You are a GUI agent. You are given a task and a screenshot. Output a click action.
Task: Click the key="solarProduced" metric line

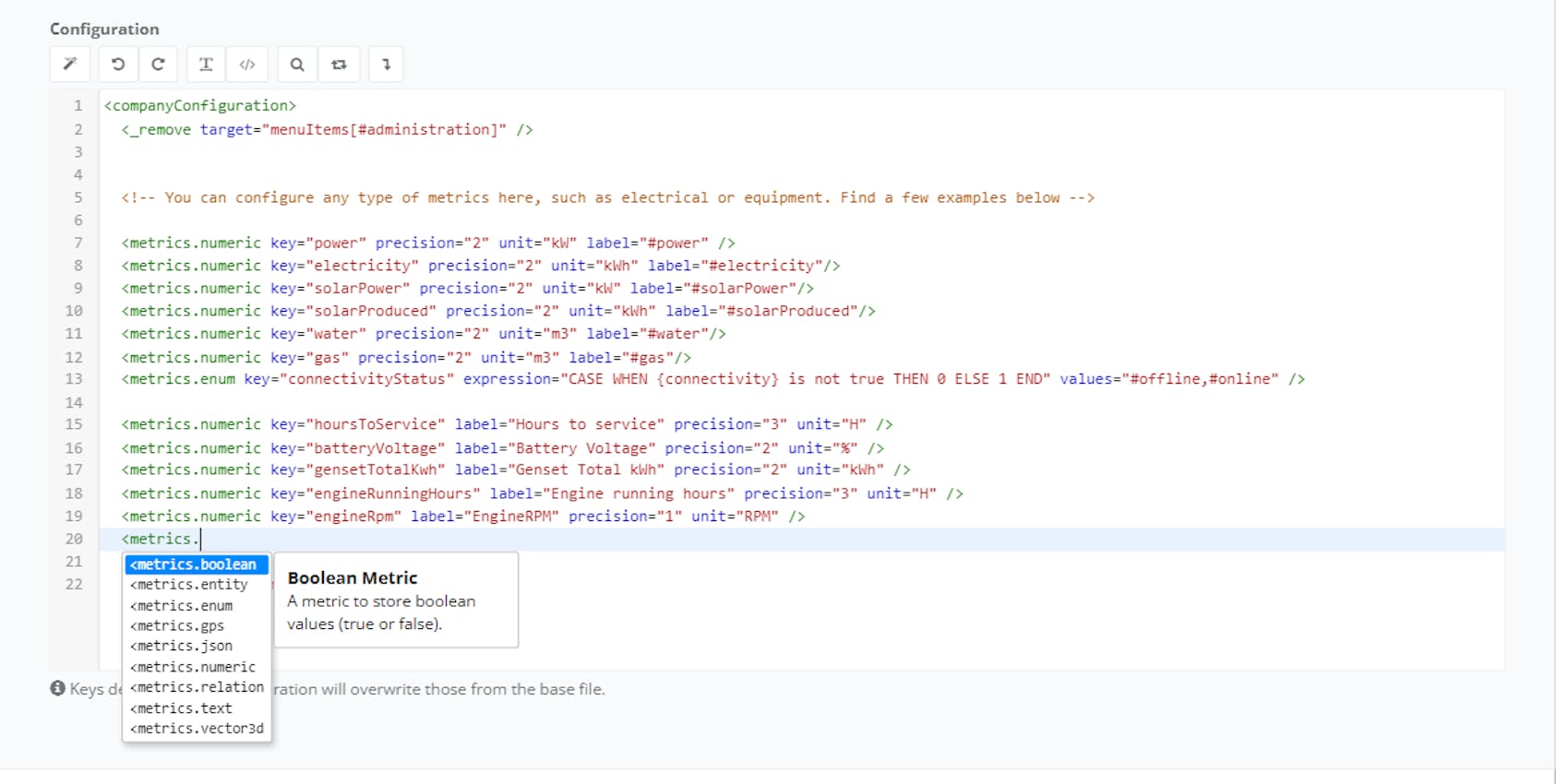[498, 311]
